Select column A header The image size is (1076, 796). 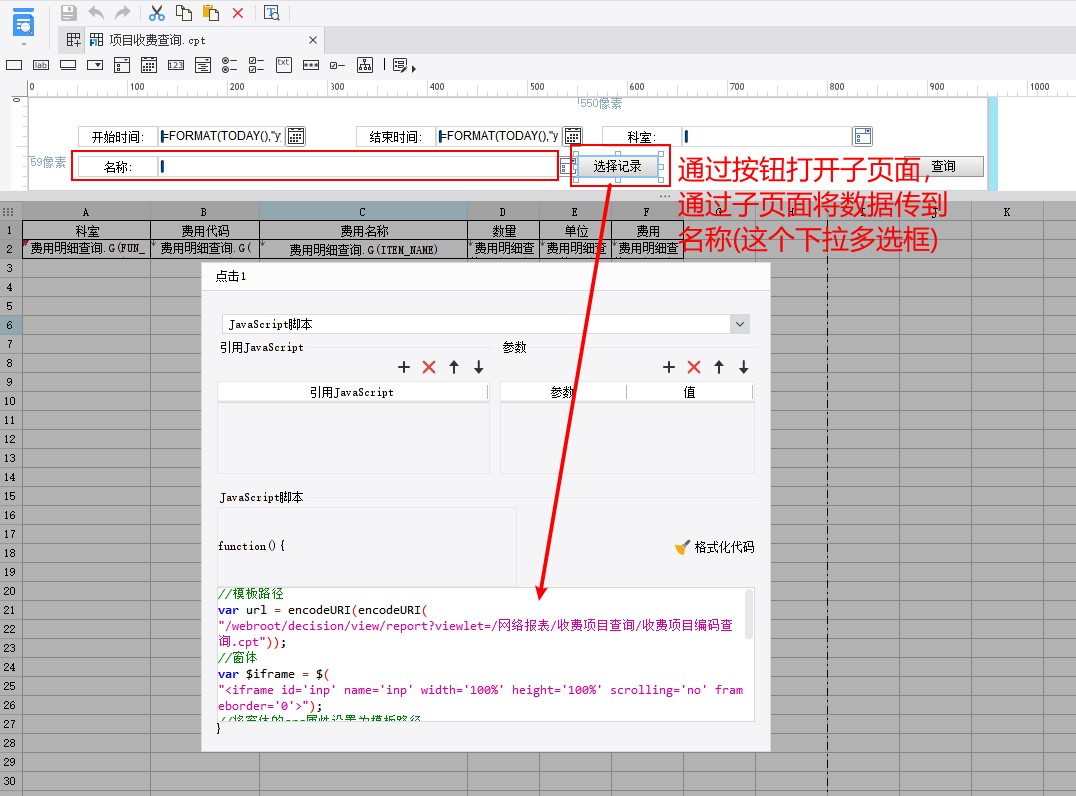tap(86, 212)
